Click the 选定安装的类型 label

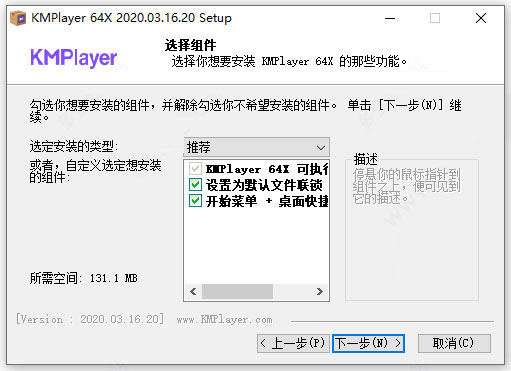(74, 146)
